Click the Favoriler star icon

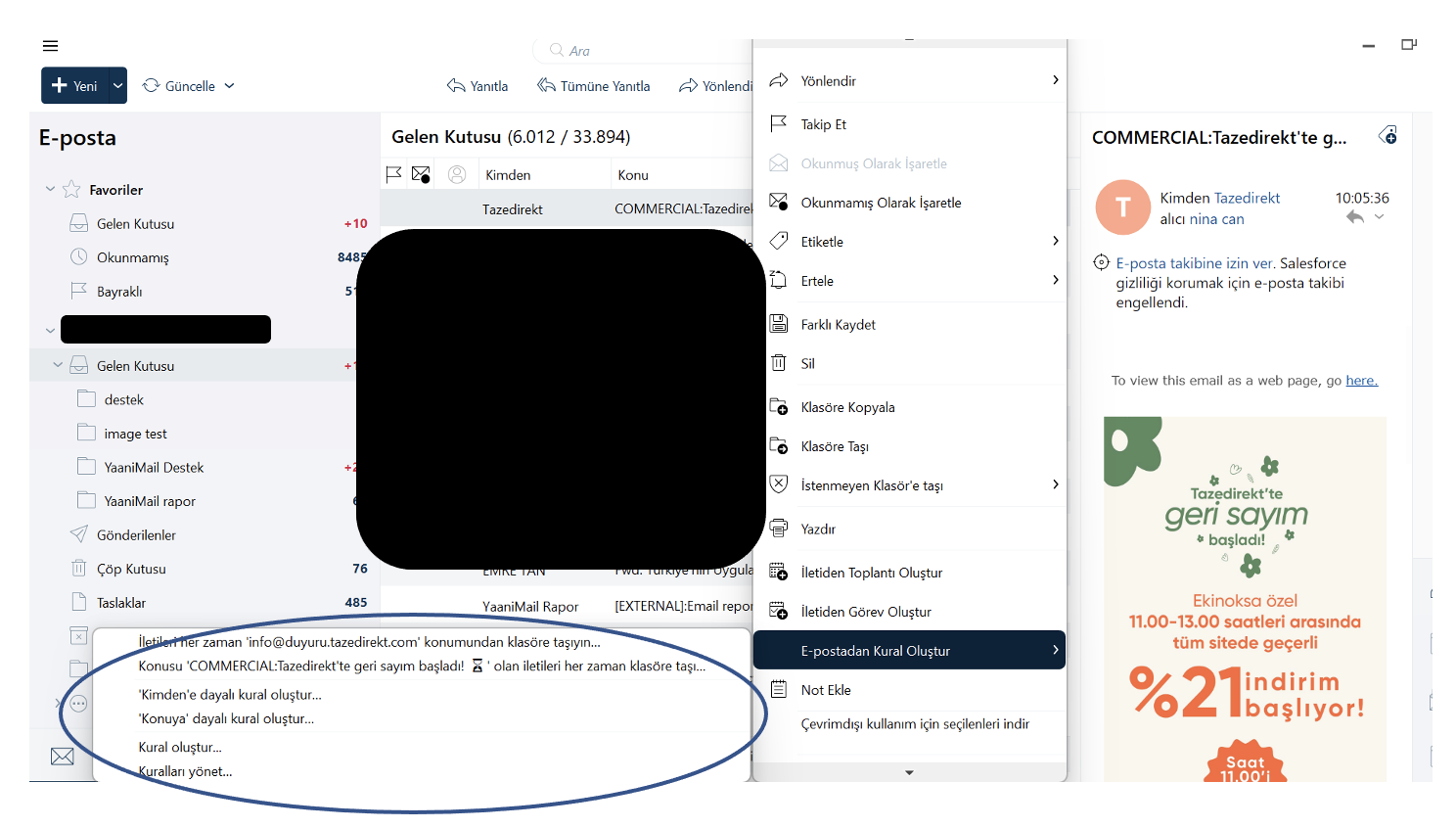pyautogui.click(x=71, y=190)
